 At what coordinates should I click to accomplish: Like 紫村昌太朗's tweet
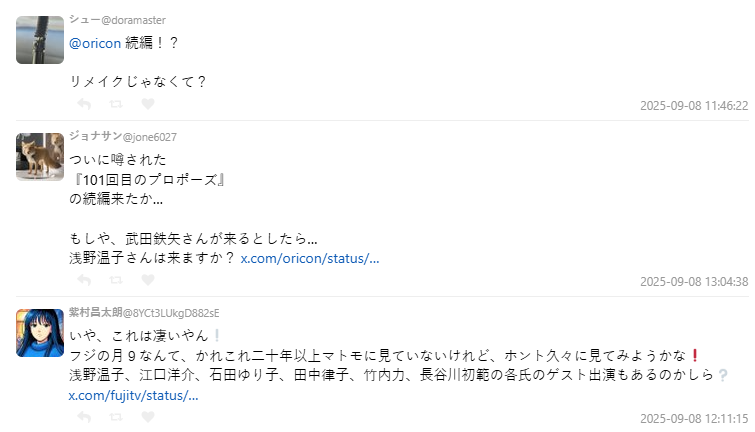[148, 417]
